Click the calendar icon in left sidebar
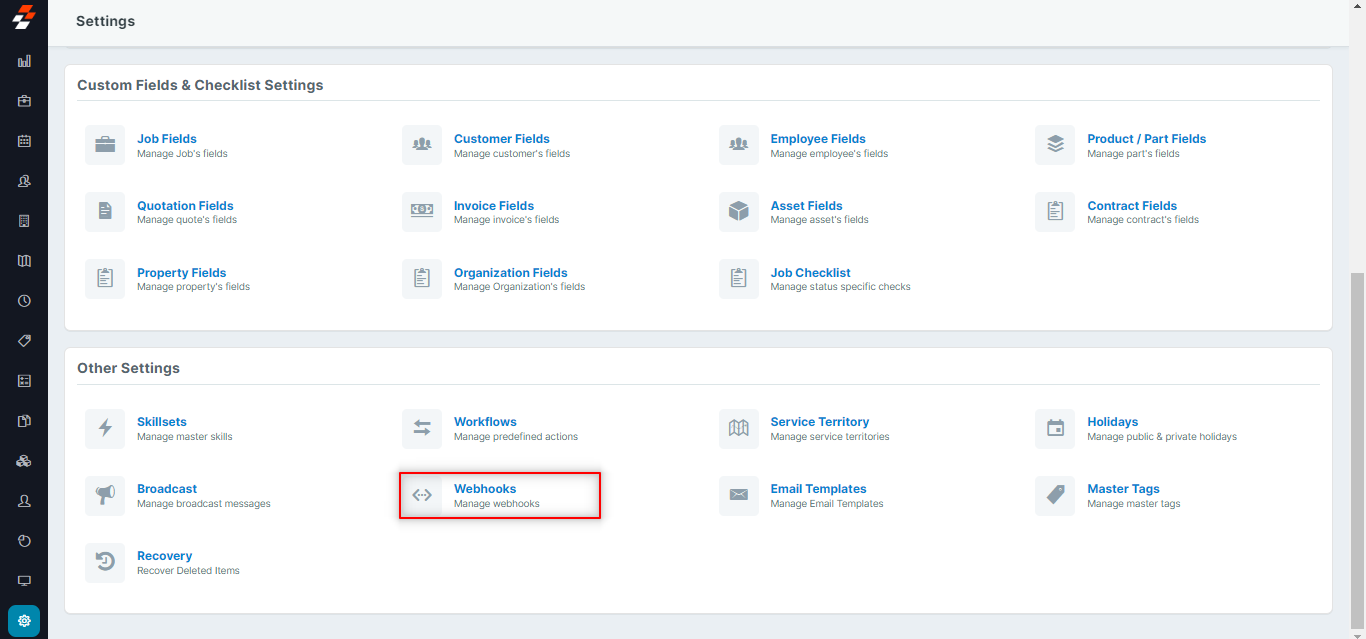Screen dimensions: 1366x639 (x=24, y=141)
